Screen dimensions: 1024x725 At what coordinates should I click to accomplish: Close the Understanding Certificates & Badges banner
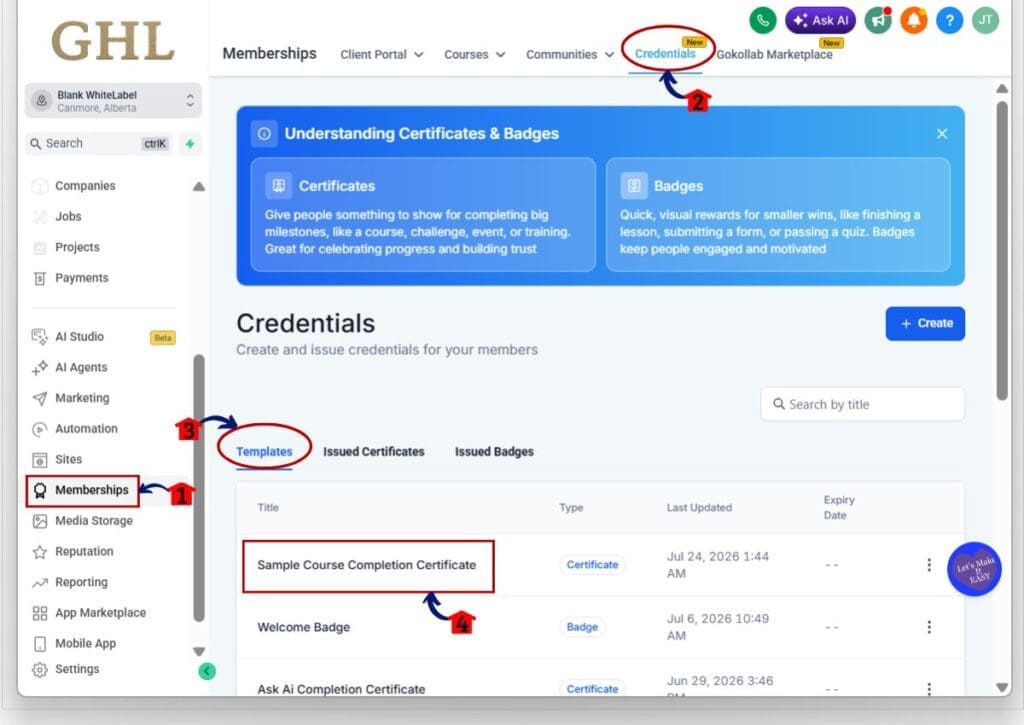tap(942, 134)
